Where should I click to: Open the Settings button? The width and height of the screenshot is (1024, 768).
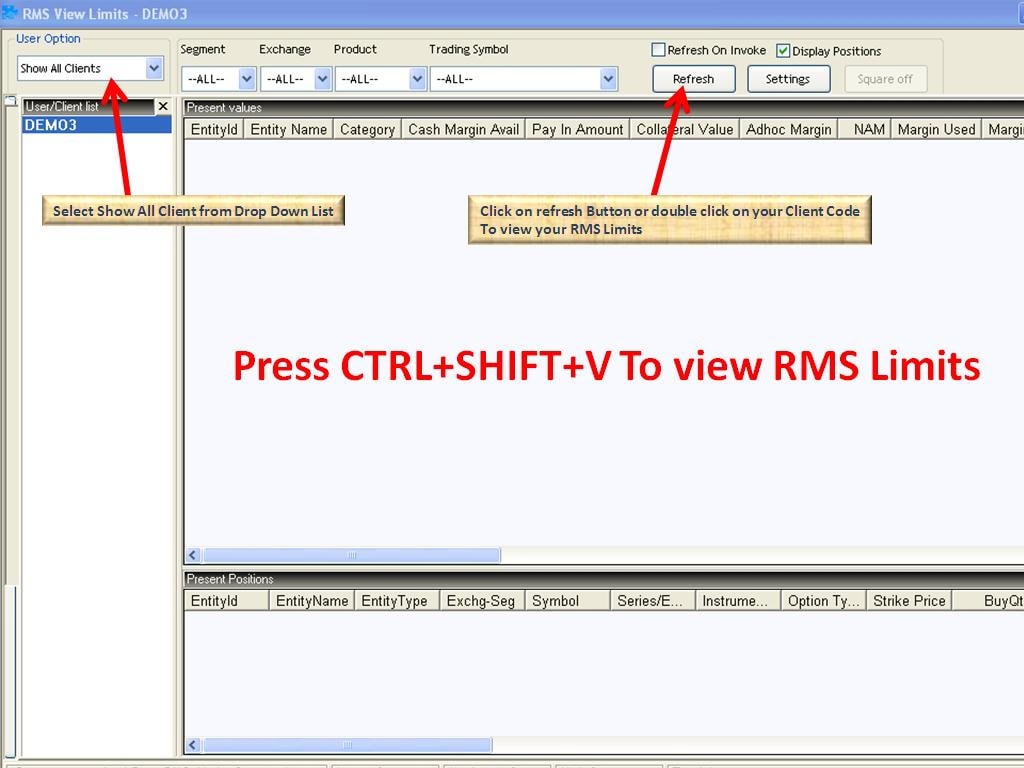787,79
